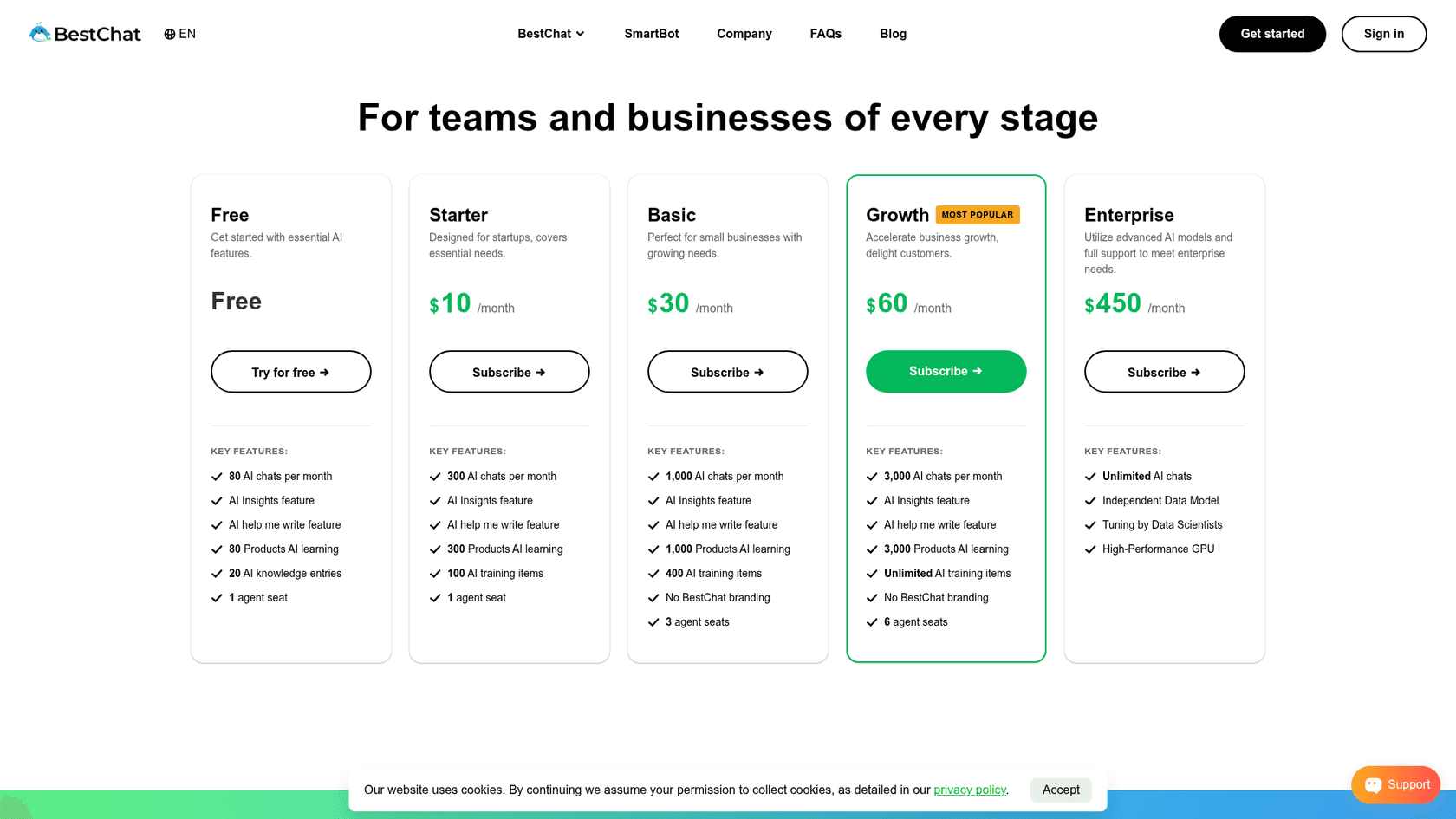Subscribe to the Growth plan
The width and height of the screenshot is (1456, 819).
[946, 371]
